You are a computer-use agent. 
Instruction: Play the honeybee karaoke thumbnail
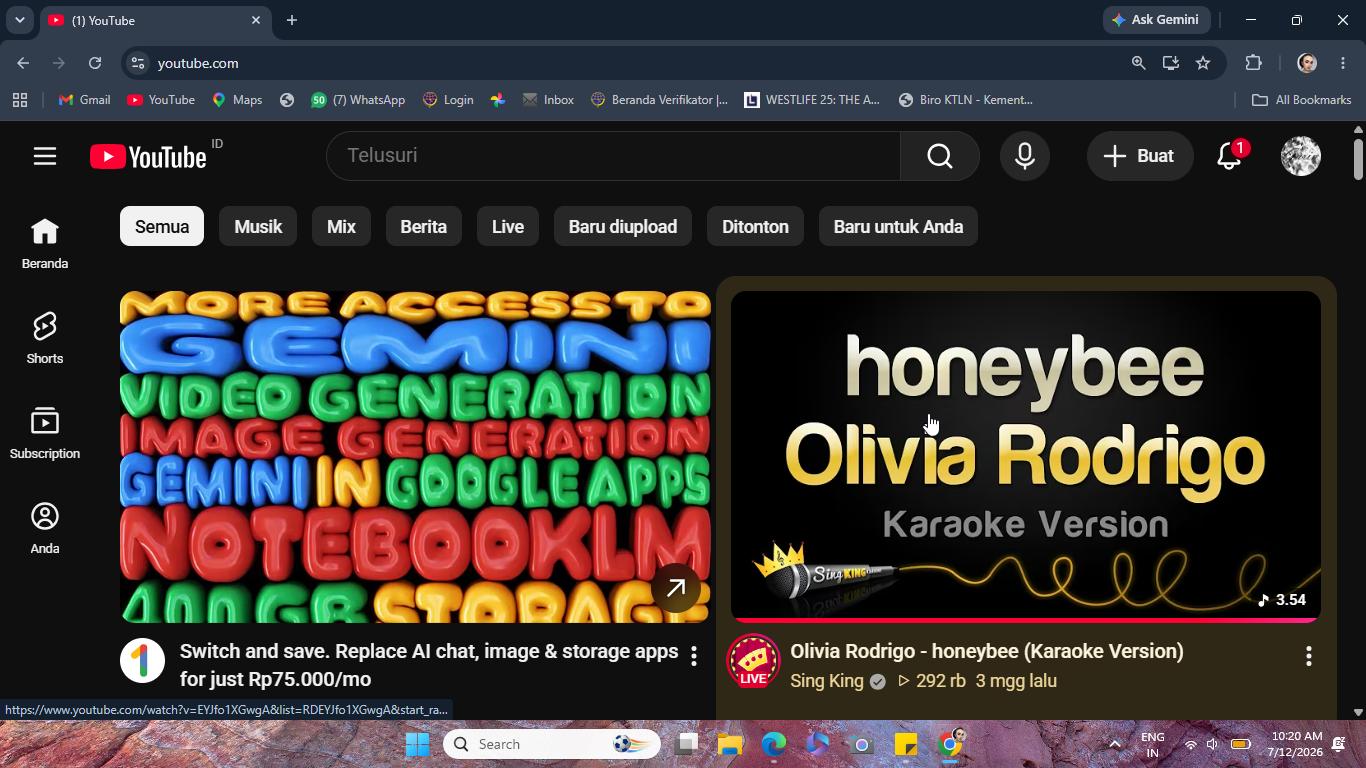click(1026, 457)
